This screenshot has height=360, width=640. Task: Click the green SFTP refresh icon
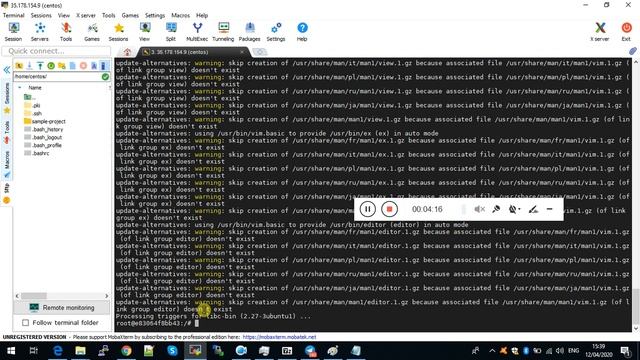click(x=51, y=65)
